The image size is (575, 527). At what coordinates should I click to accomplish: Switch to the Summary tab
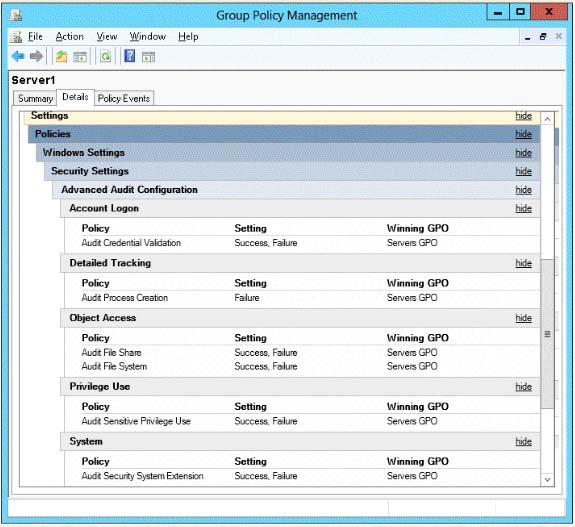tap(35, 98)
